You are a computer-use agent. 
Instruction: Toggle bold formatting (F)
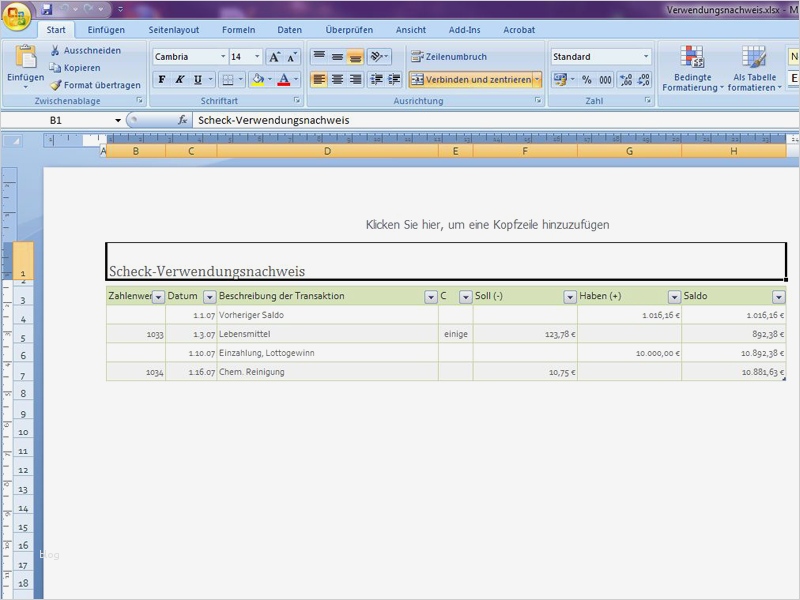(x=162, y=80)
